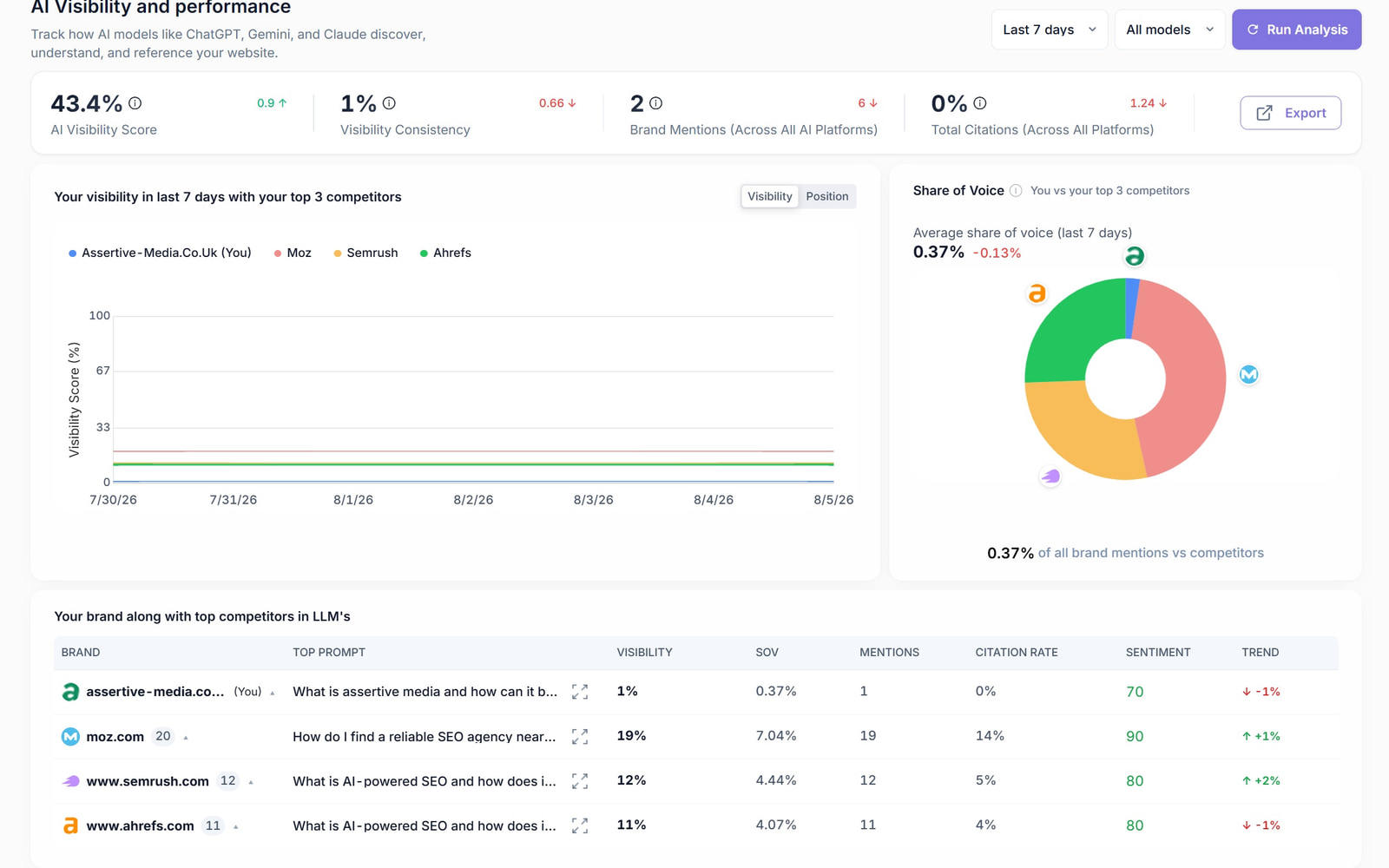The image size is (1389, 868).
Task: Click Semrush logo below donut chart
Action: point(1050,477)
